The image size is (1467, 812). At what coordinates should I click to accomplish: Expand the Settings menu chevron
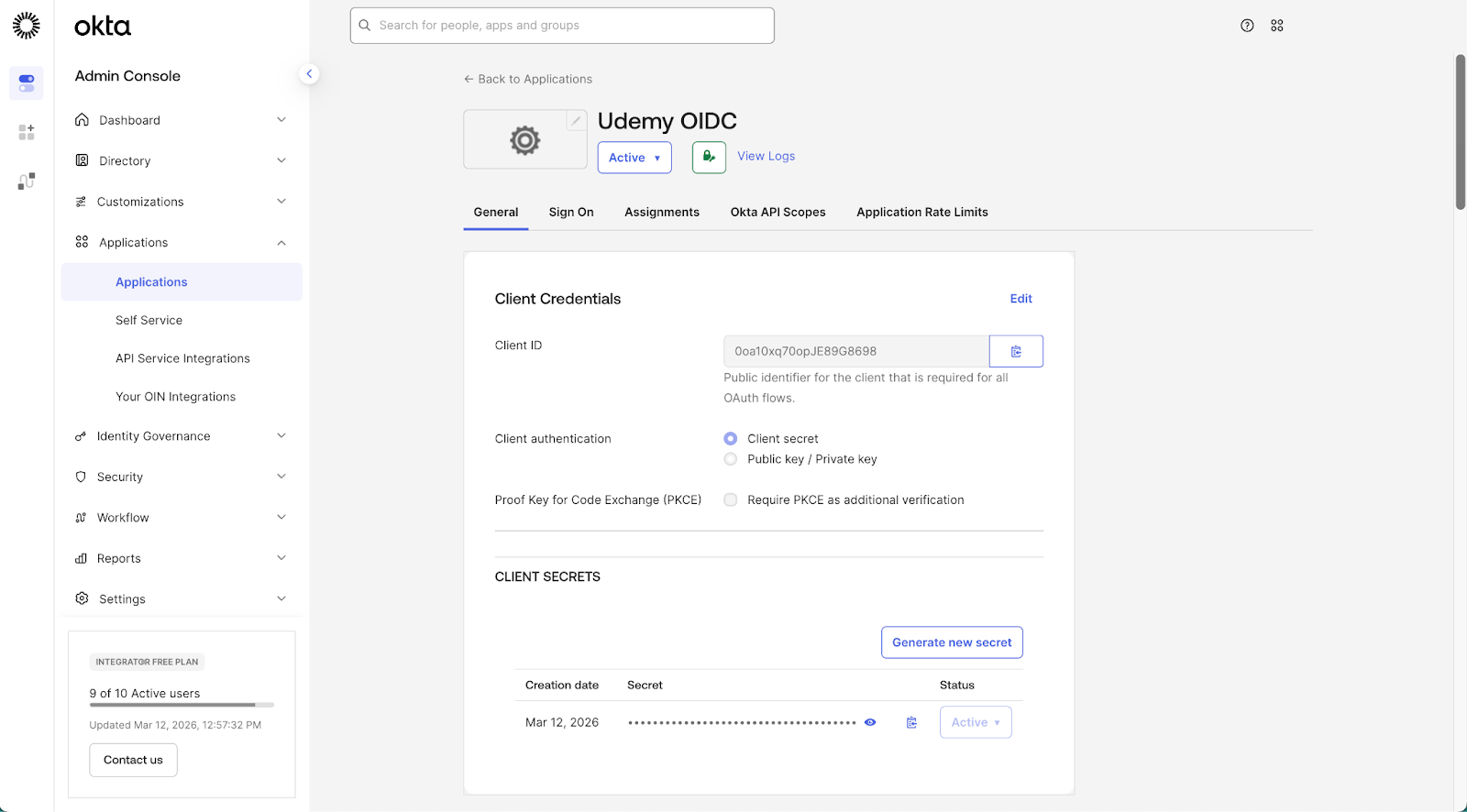click(x=281, y=598)
